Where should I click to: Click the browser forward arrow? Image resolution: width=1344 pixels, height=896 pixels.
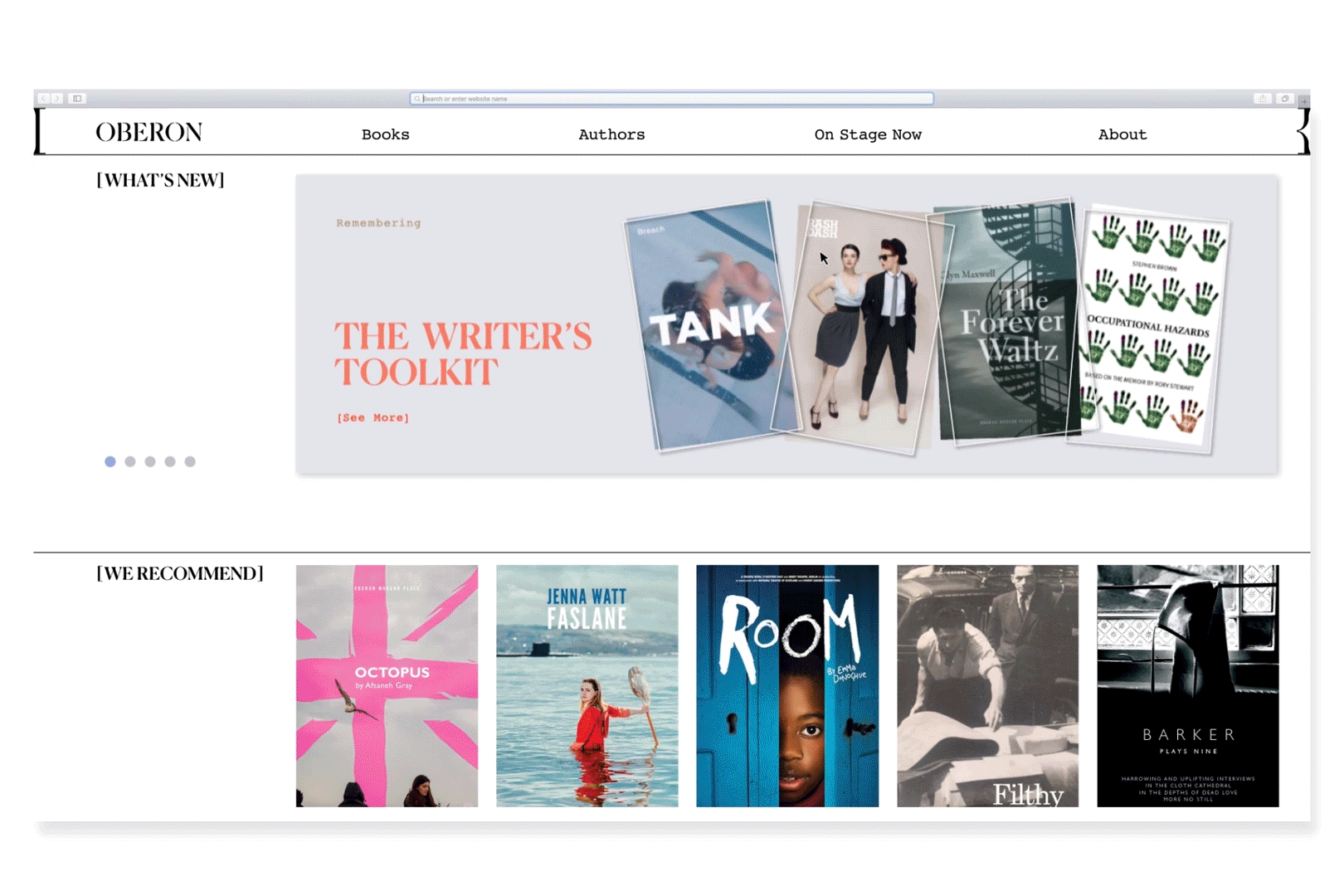click(56, 99)
